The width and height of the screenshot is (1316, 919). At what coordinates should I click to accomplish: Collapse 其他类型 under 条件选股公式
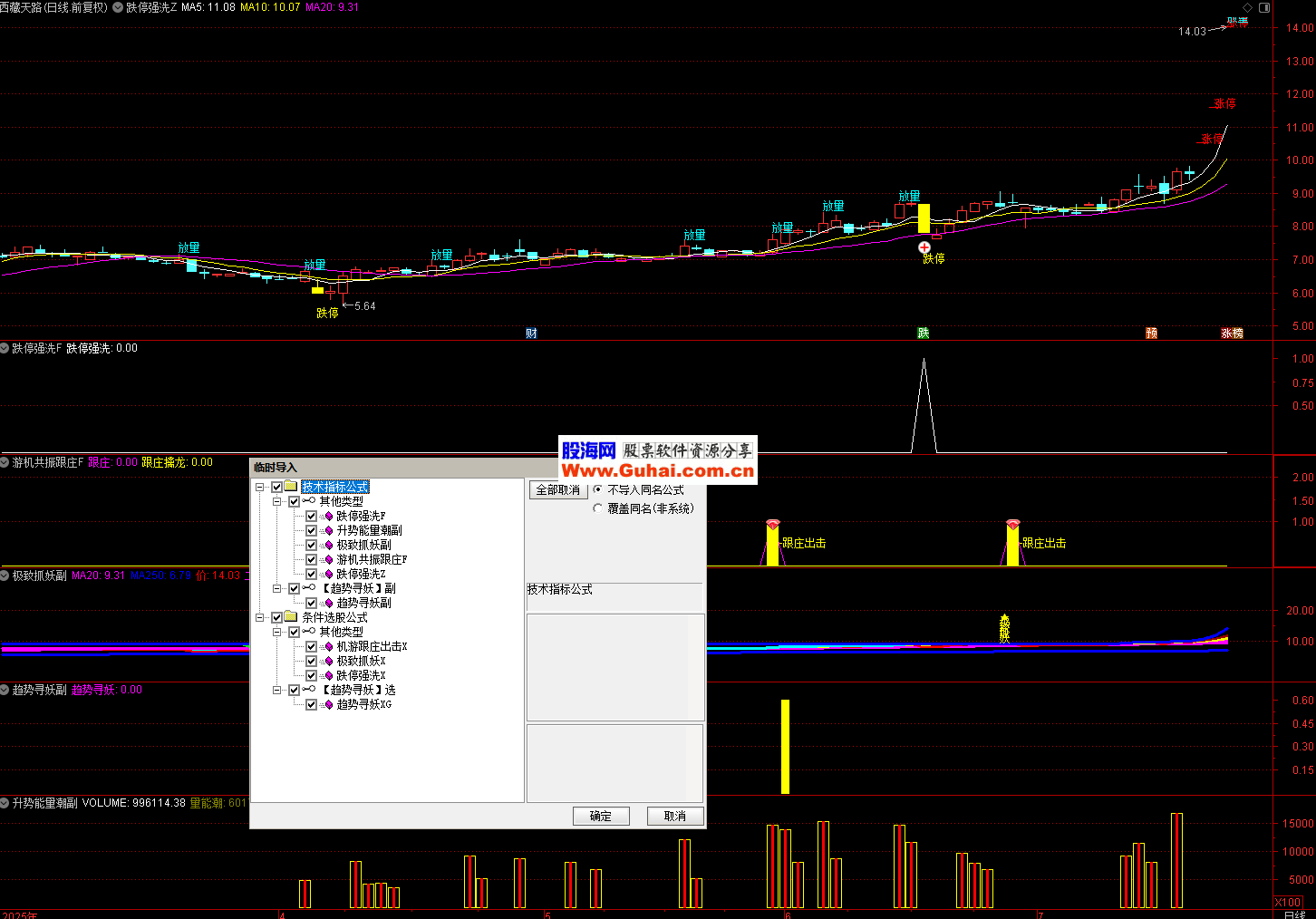pos(277,632)
